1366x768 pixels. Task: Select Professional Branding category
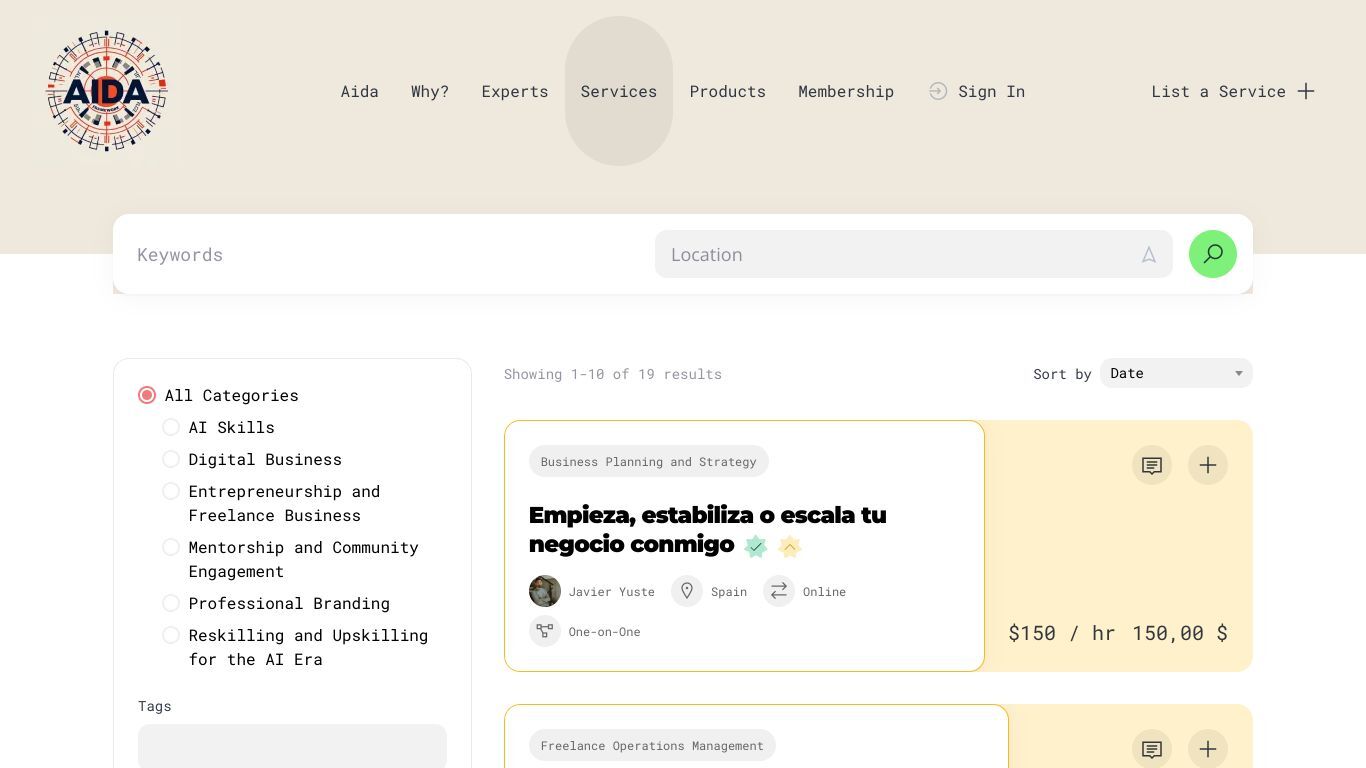click(x=171, y=603)
